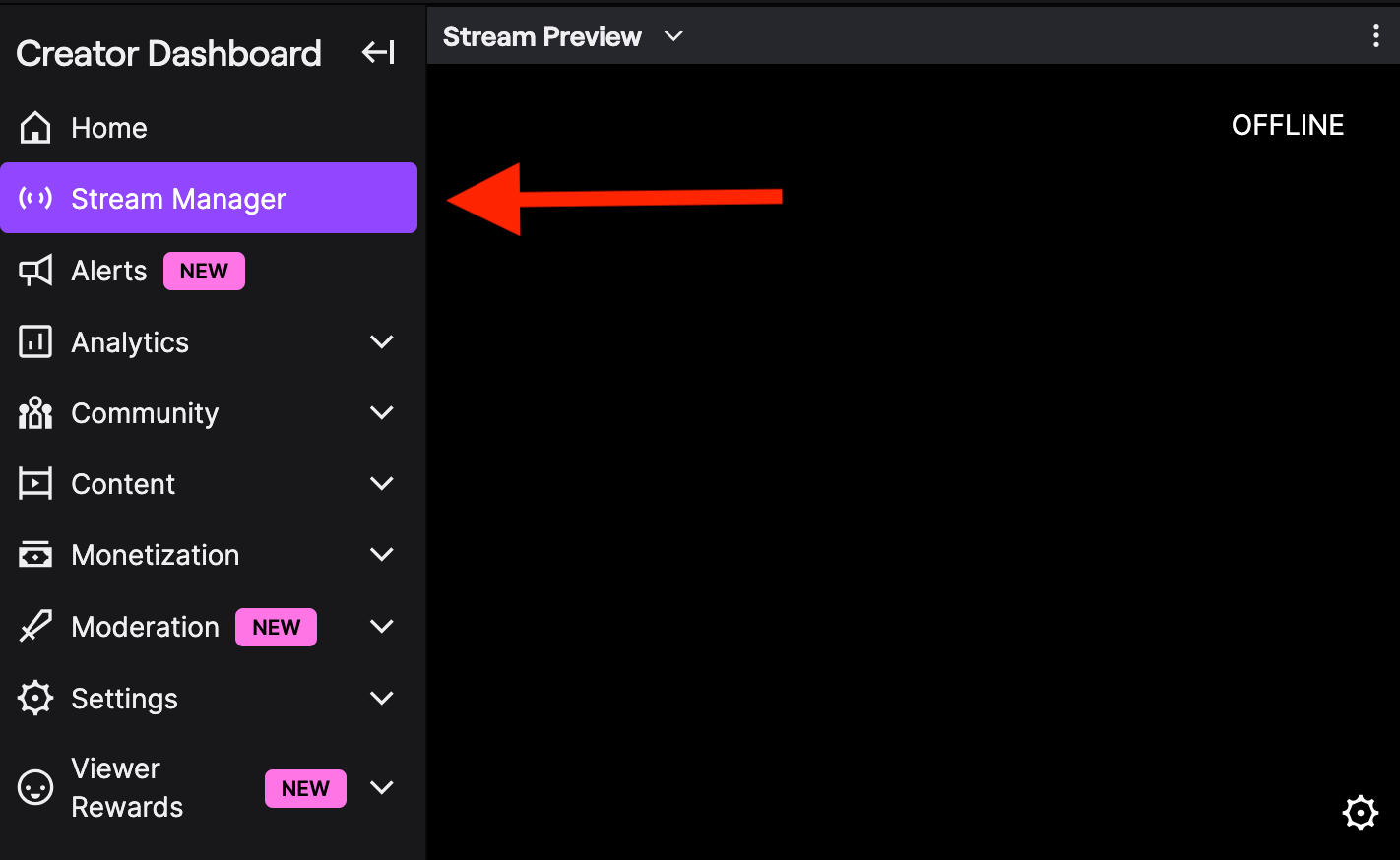Click the Alerts megaphone icon
Viewport: 1400px width, 860px height.
tap(35, 271)
